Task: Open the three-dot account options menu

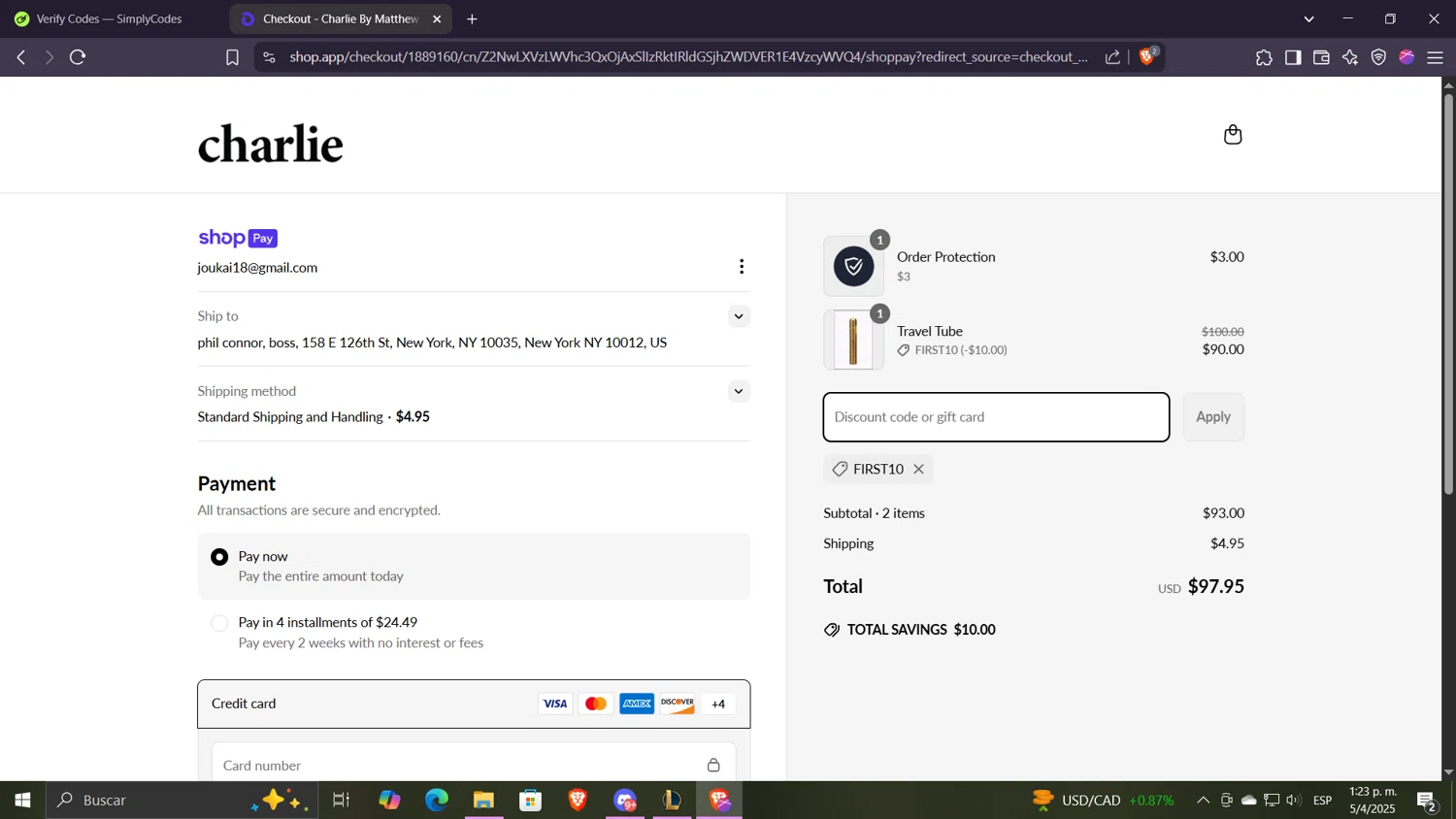Action: (x=742, y=267)
